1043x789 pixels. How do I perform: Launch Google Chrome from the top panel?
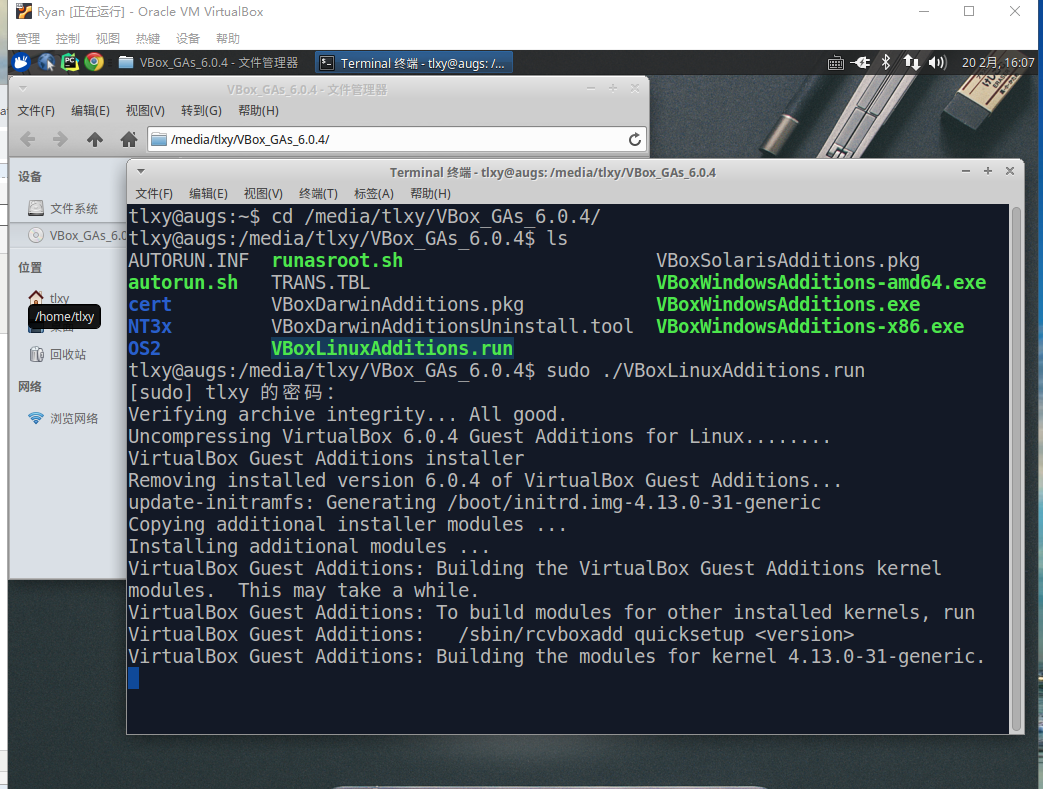pyautogui.click(x=94, y=63)
